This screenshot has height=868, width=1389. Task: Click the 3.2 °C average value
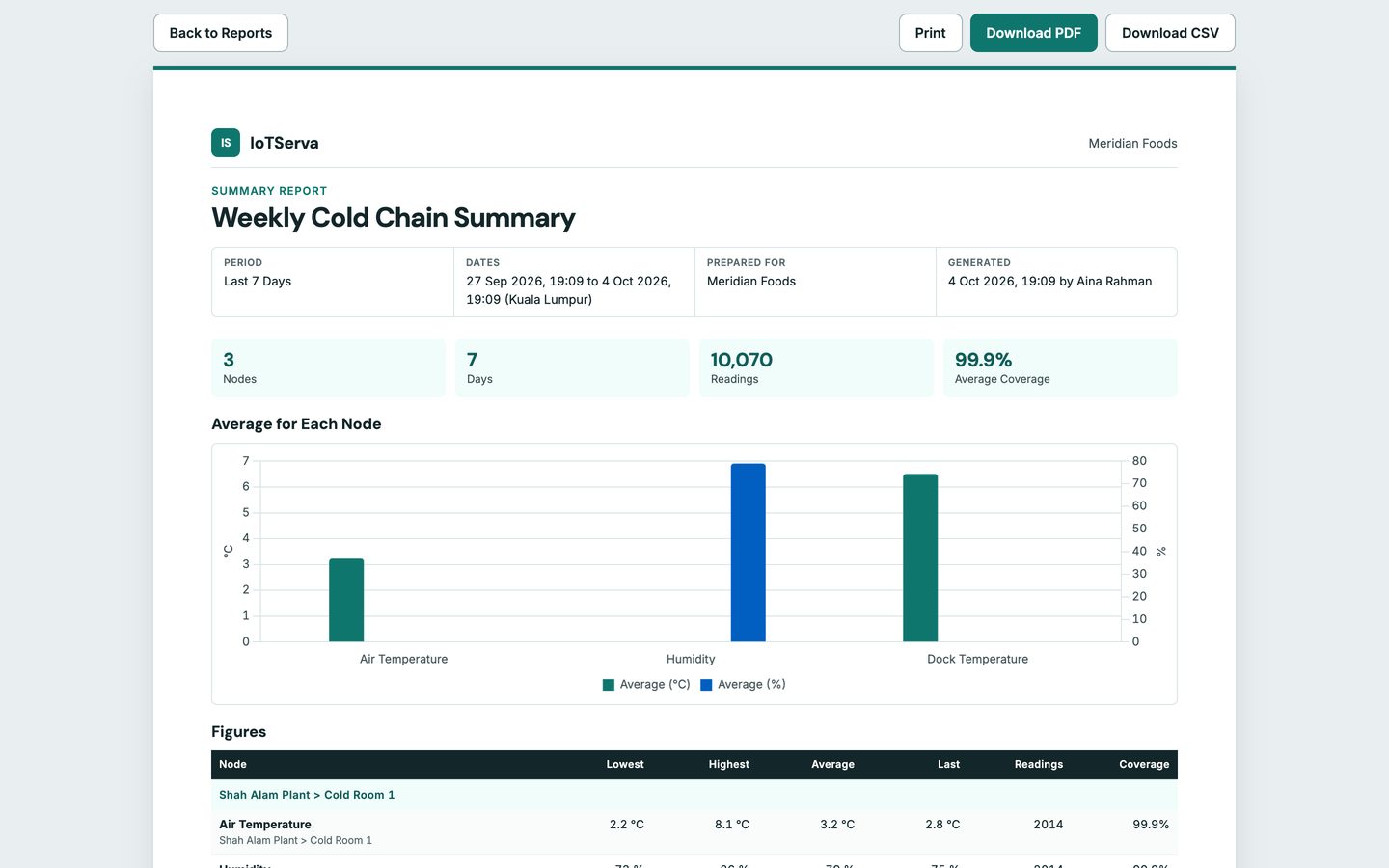837,825
